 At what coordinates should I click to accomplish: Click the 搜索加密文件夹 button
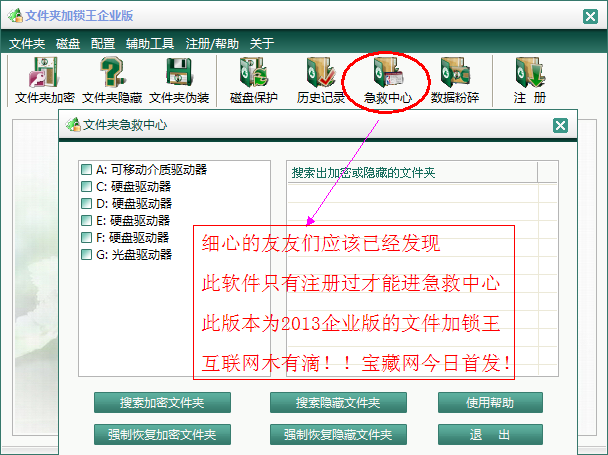(x=162, y=403)
